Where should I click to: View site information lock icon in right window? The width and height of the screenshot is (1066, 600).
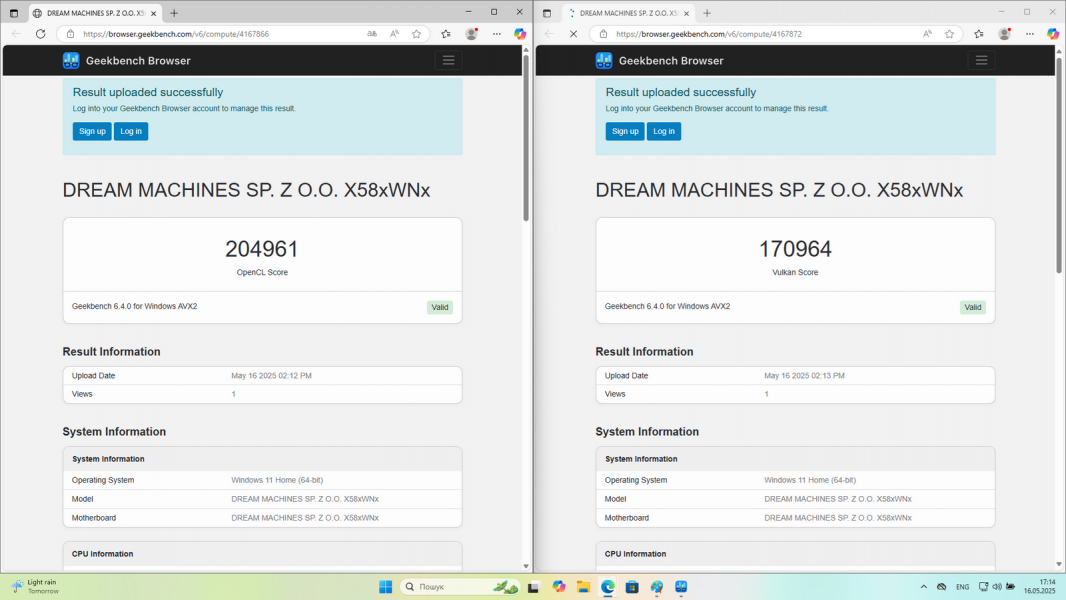click(x=603, y=34)
